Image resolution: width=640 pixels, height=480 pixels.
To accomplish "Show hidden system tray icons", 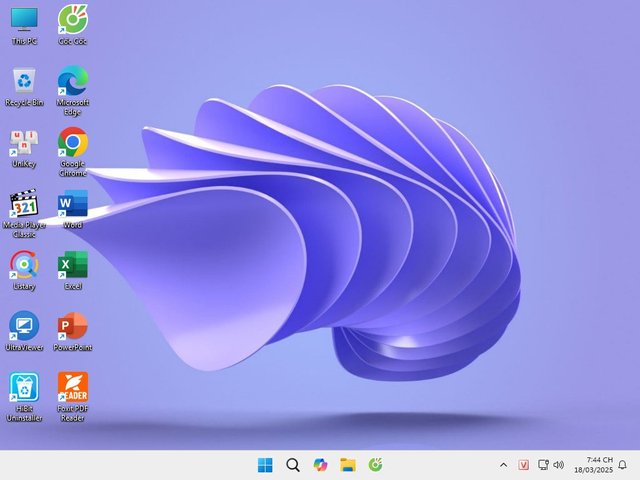I will (x=504, y=465).
